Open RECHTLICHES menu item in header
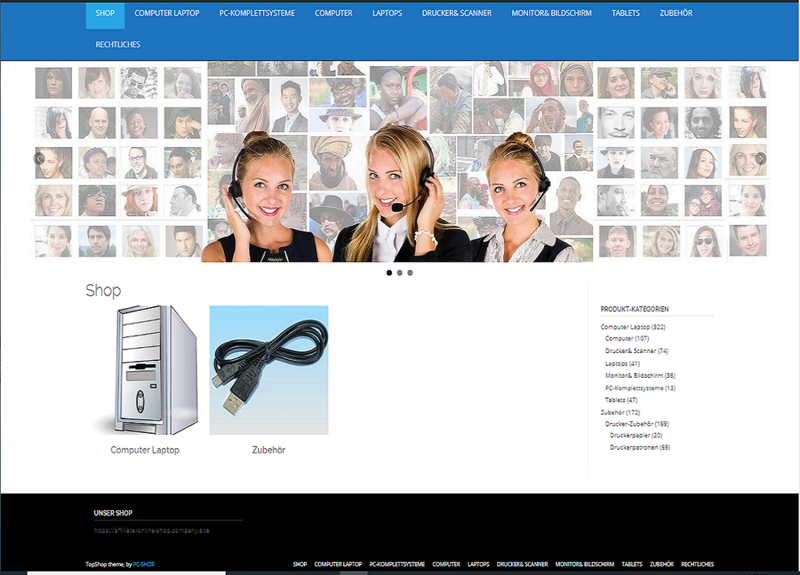 (x=118, y=44)
